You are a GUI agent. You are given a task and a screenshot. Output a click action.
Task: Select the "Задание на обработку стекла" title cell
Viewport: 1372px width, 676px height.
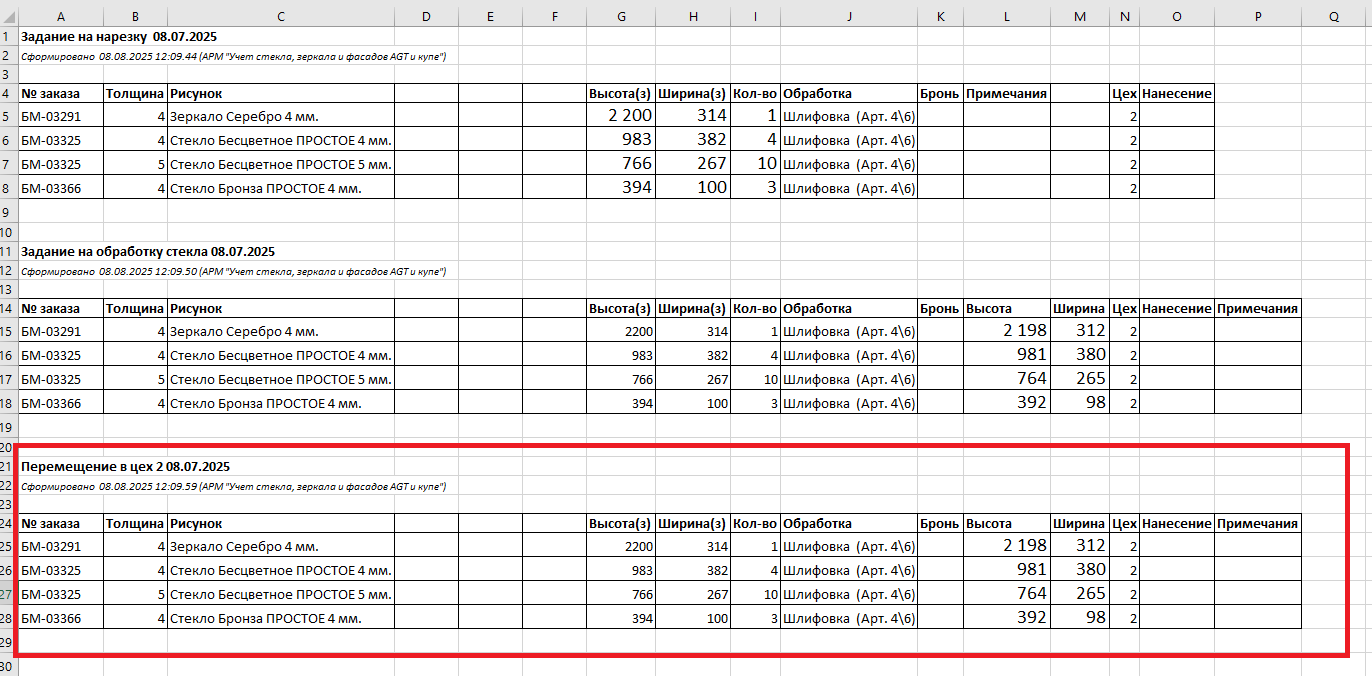point(148,252)
